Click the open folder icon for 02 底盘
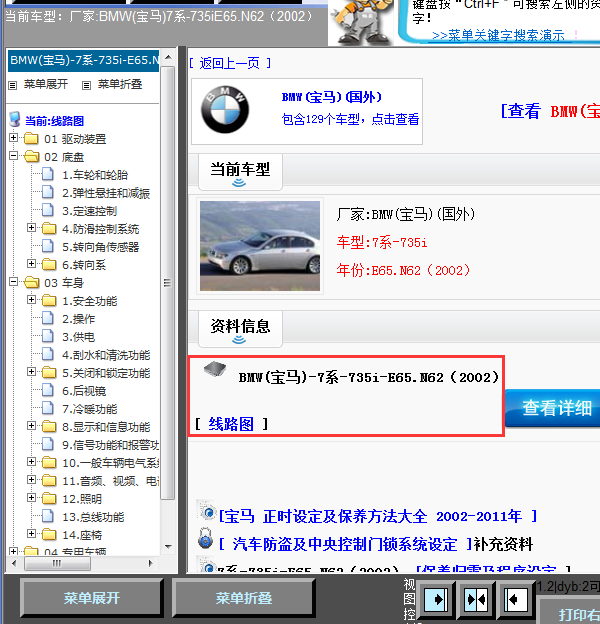The height and width of the screenshot is (624, 600). 31,156
